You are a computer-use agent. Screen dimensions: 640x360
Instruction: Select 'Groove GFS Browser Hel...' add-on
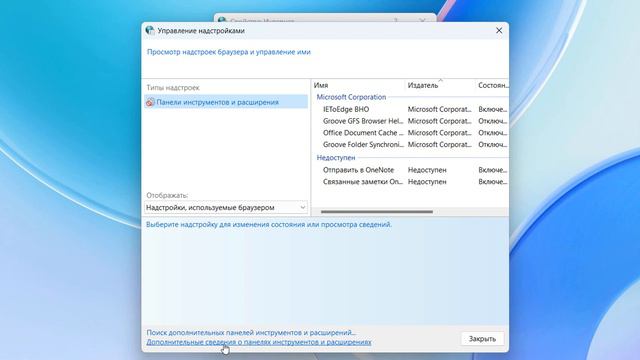point(363,121)
